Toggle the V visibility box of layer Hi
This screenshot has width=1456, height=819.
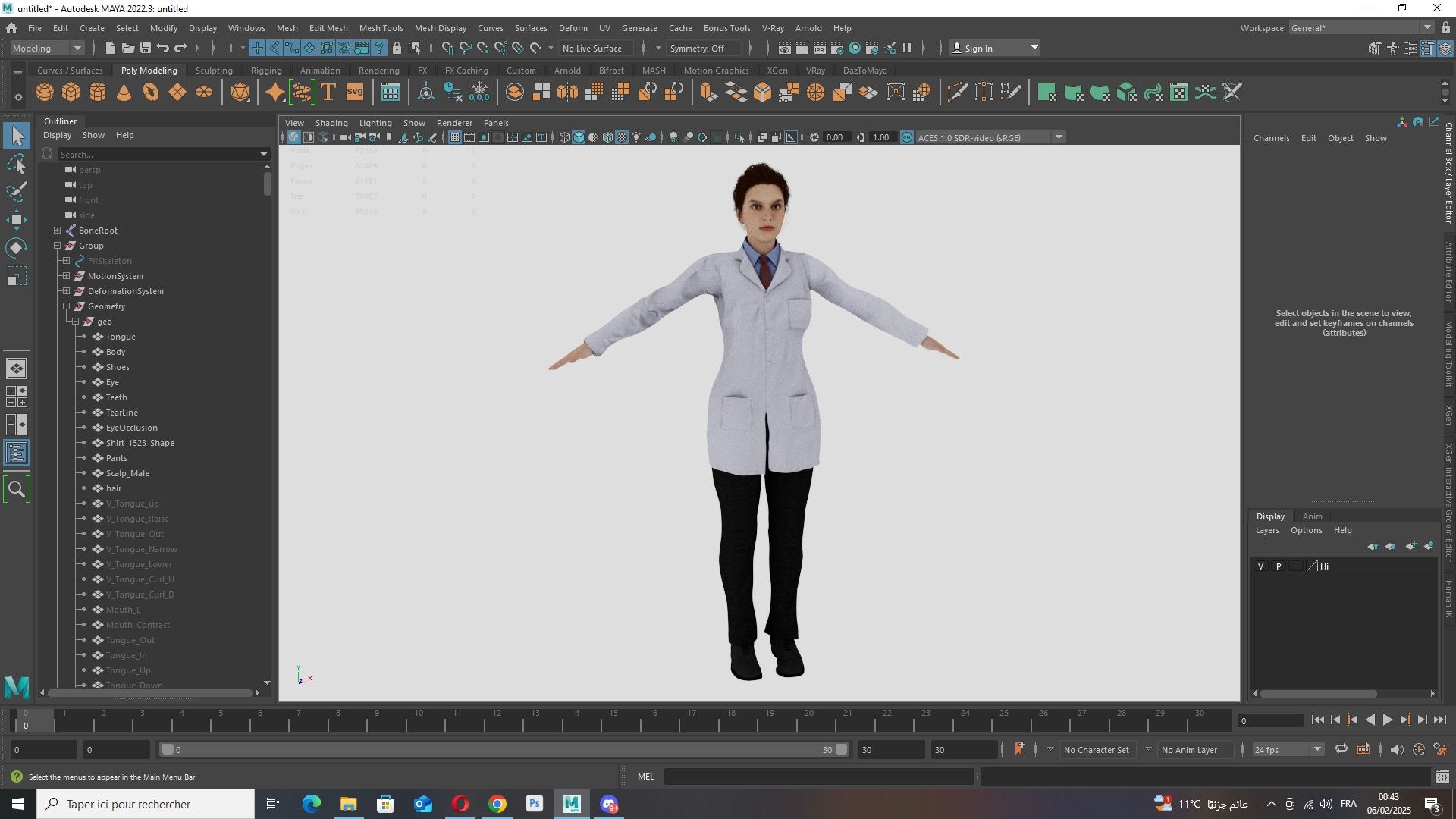point(1261,566)
